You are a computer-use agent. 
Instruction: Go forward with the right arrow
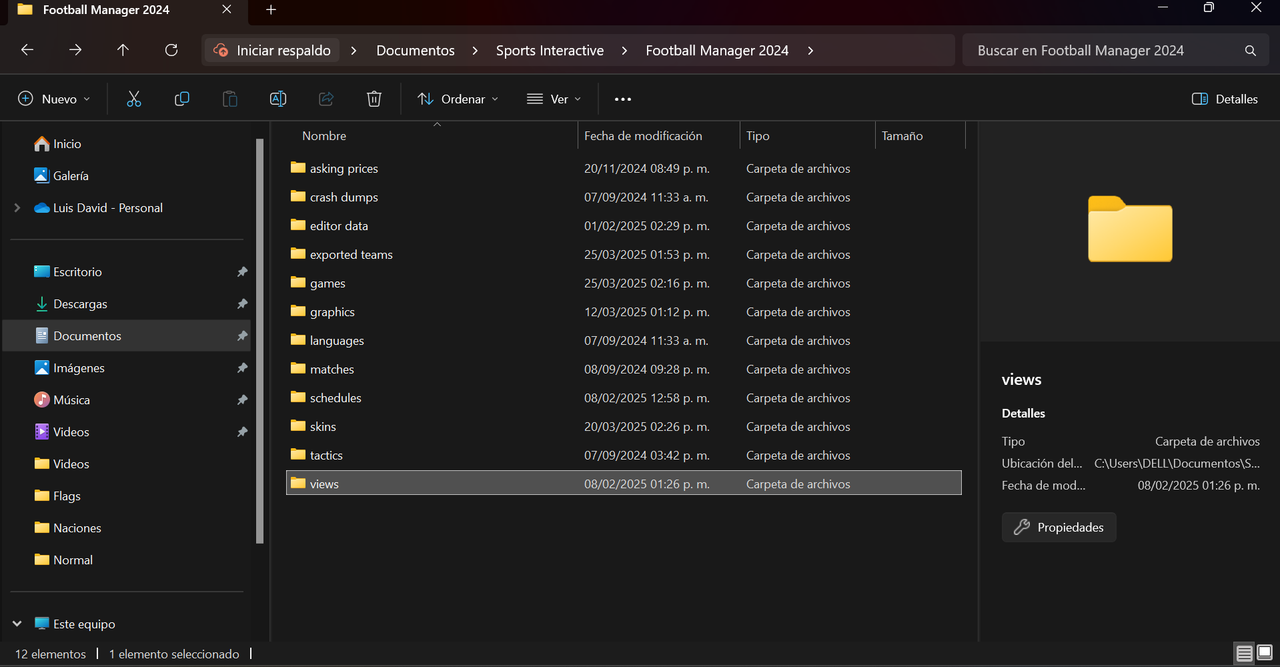click(75, 50)
